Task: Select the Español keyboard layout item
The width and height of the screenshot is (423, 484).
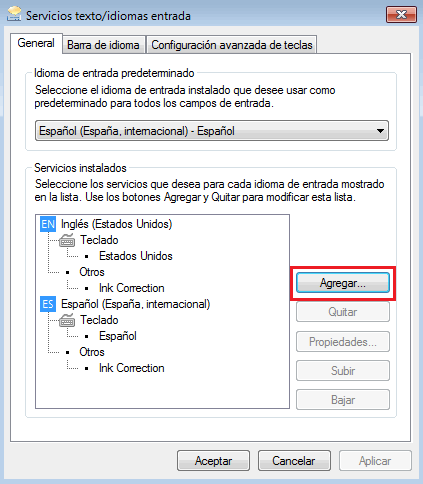Action: 118,336
